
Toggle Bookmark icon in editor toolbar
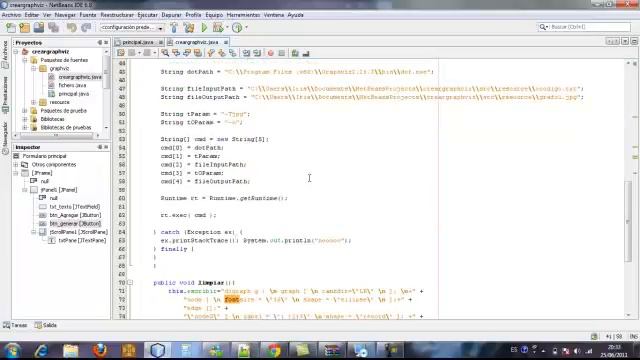pyautogui.click(x=233, y=53)
